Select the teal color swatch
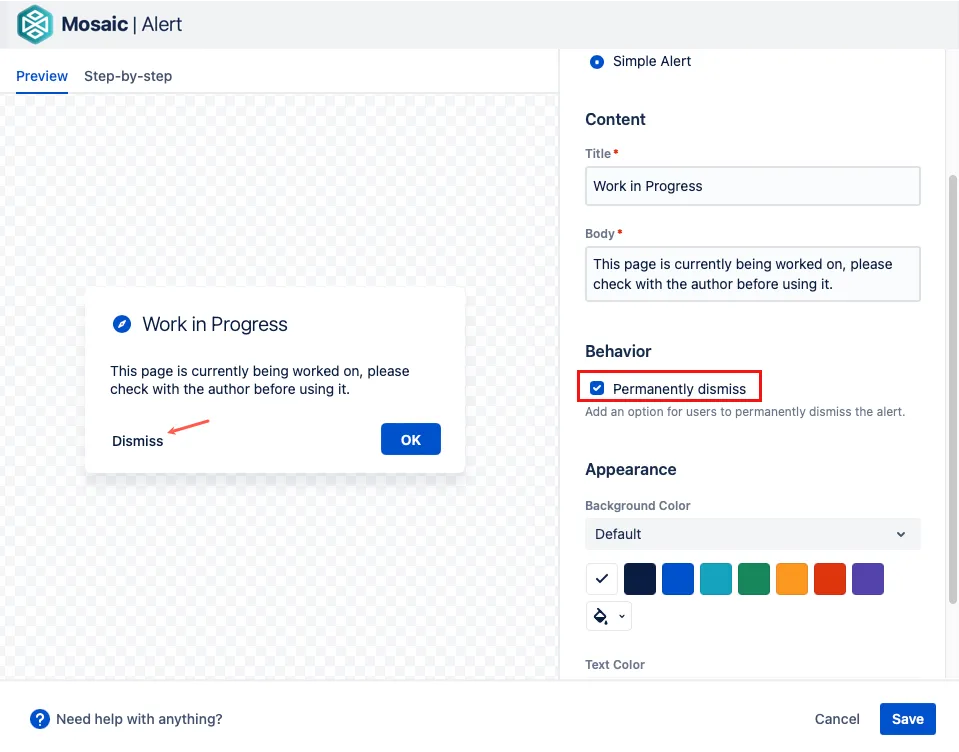 click(x=716, y=578)
